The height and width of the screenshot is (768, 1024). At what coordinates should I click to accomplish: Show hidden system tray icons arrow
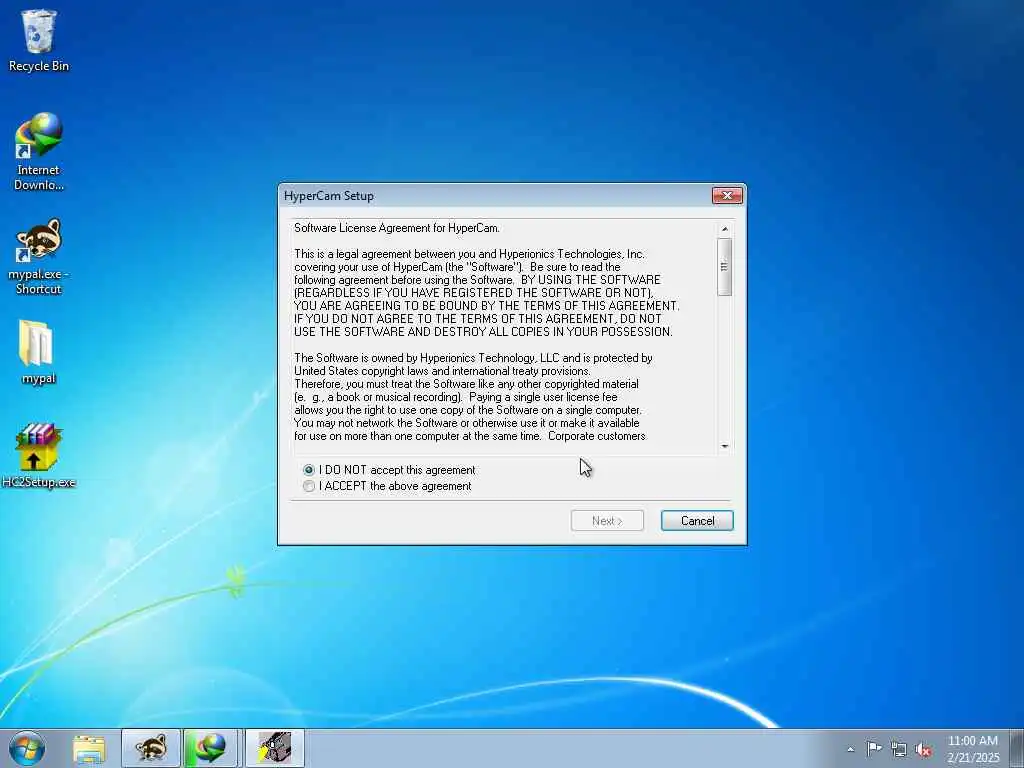pyautogui.click(x=850, y=750)
